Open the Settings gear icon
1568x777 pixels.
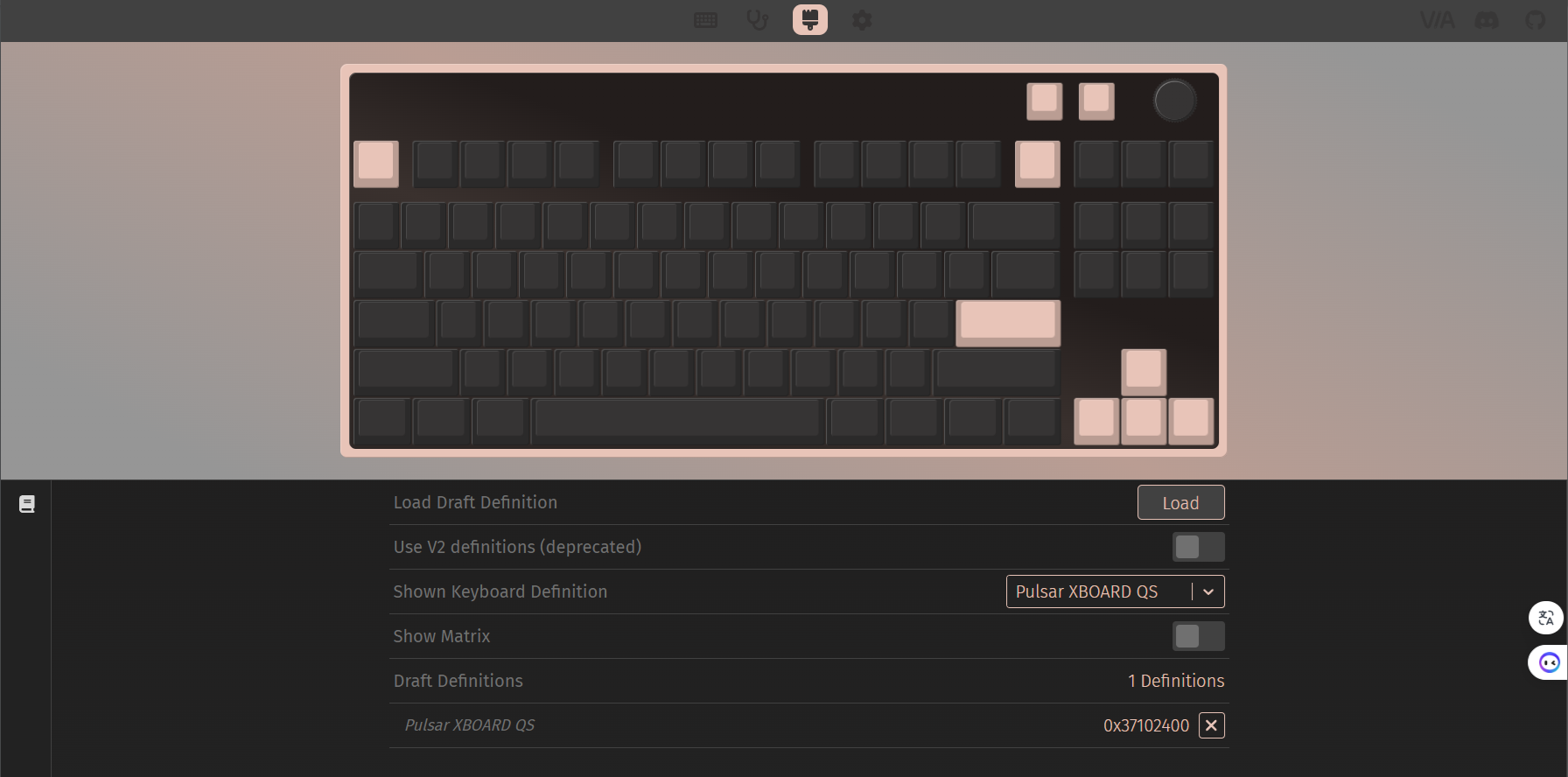click(x=863, y=20)
